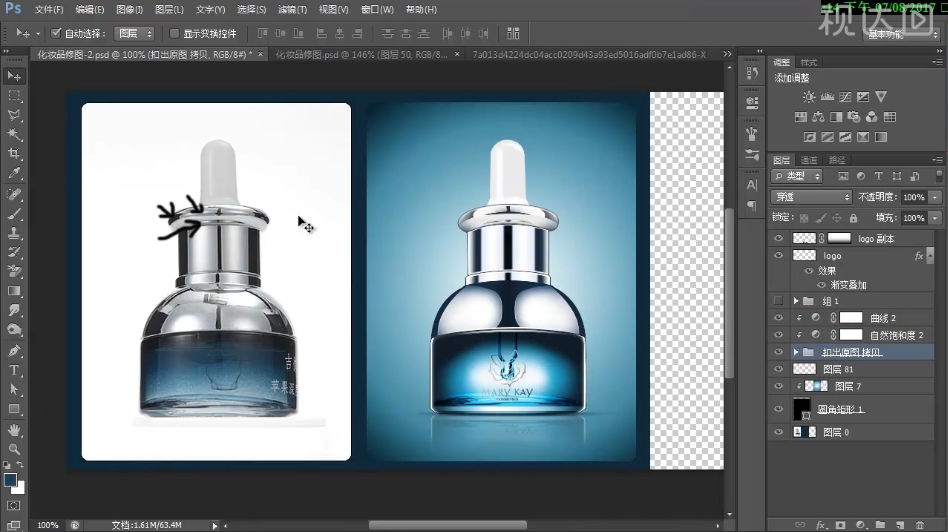Screen dimensions: 948x532
Task: Open the 编辑(E) menu
Action: 89,9
